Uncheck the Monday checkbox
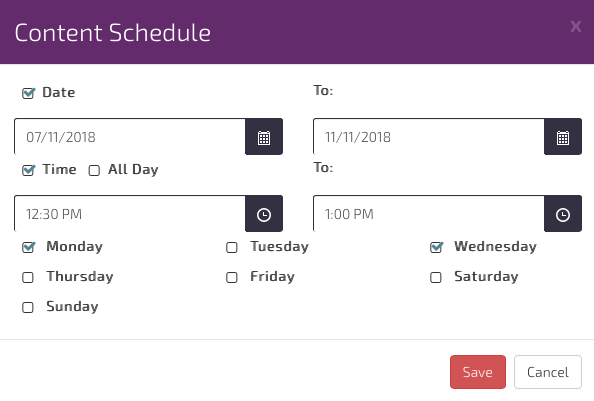594x401 pixels. click(x=28, y=247)
